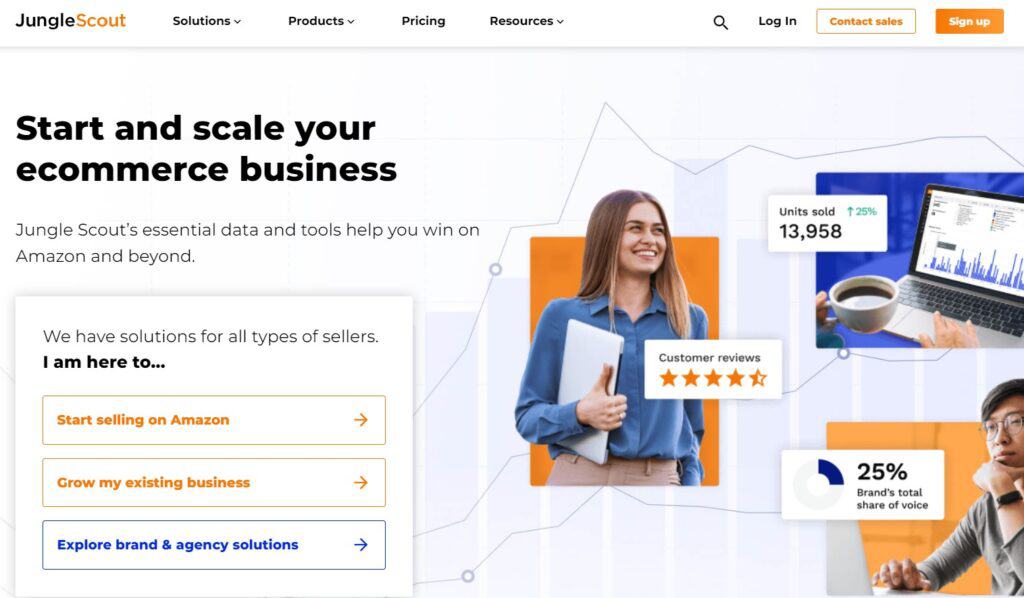Viewport: 1024px width, 598px height.
Task: Click the Customer reviews star rating
Action: tap(712, 378)
